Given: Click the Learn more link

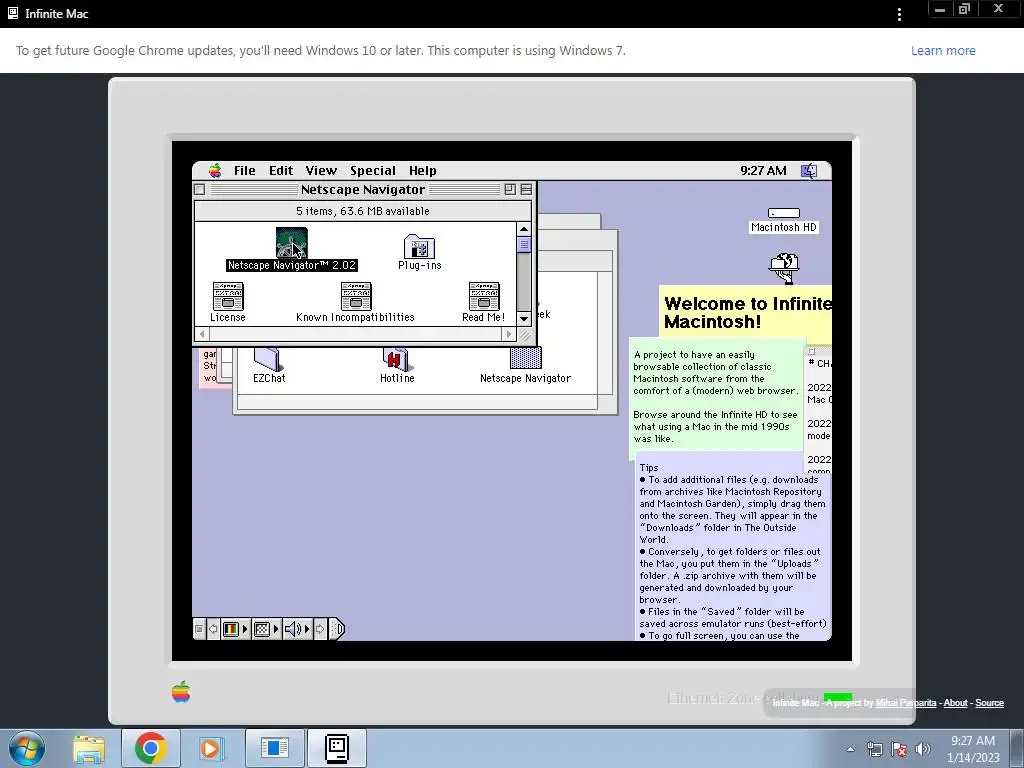Looking at the screenshot, I should [x=943, y=50].
